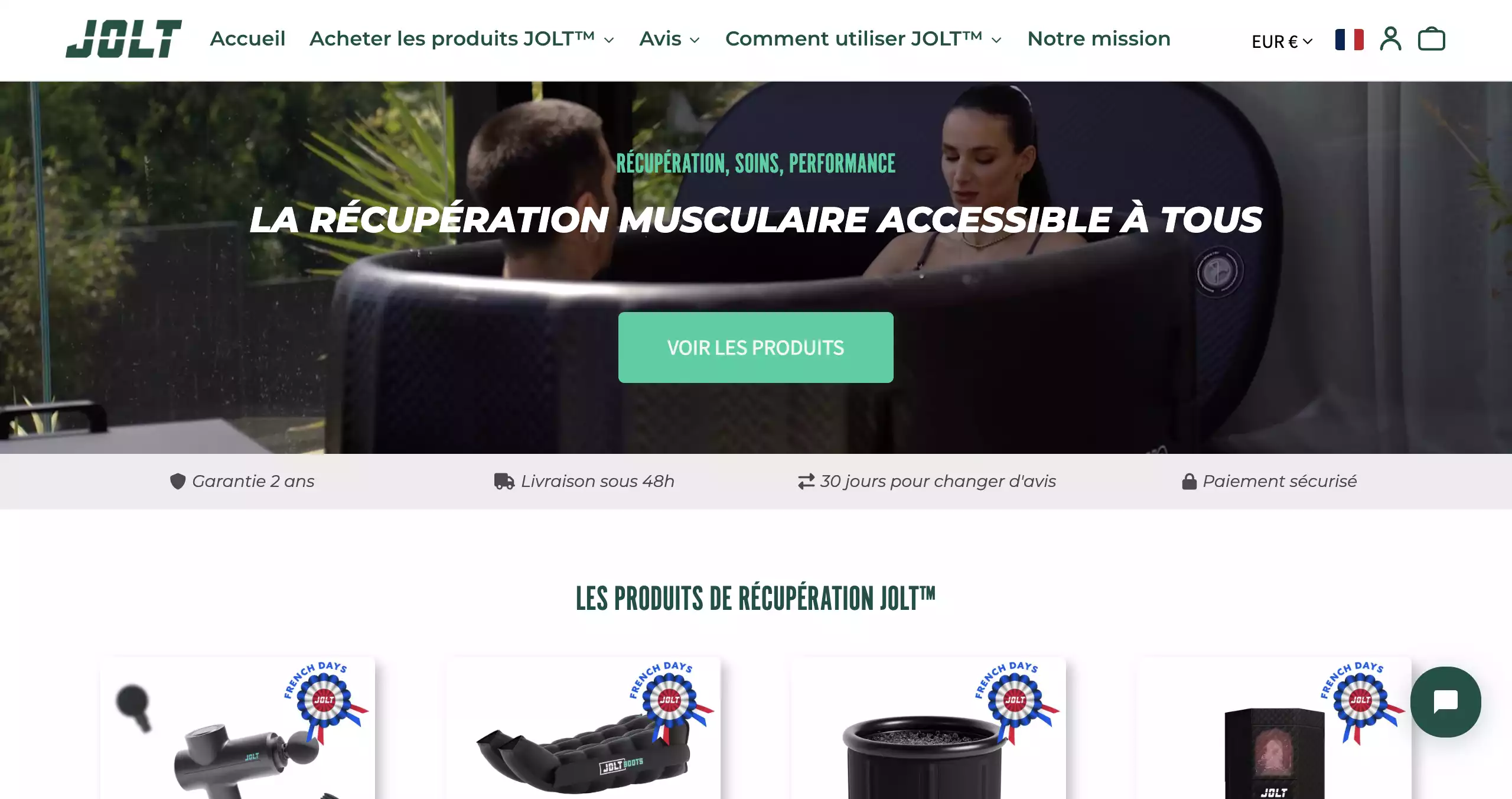Go to Accueil page
This screenshot has width=1512, height=799.
coord(247,38)
